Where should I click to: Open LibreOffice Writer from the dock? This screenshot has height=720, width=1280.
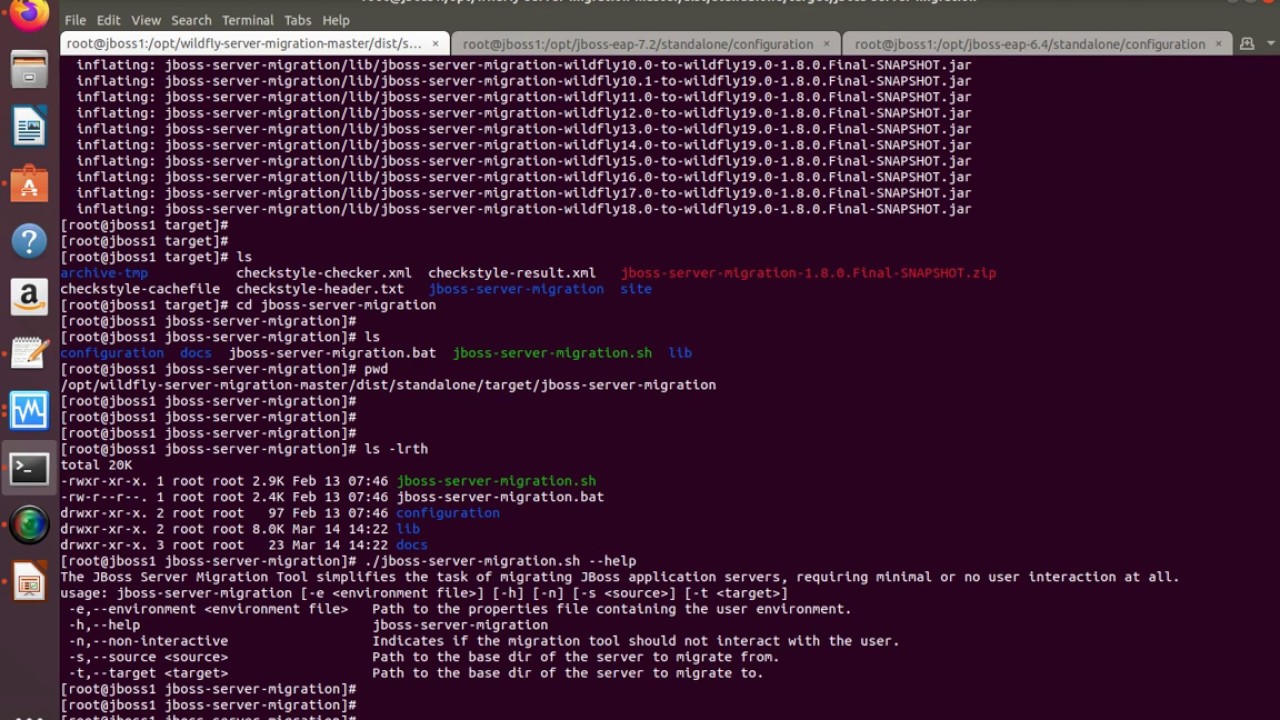tap(29, 128)
